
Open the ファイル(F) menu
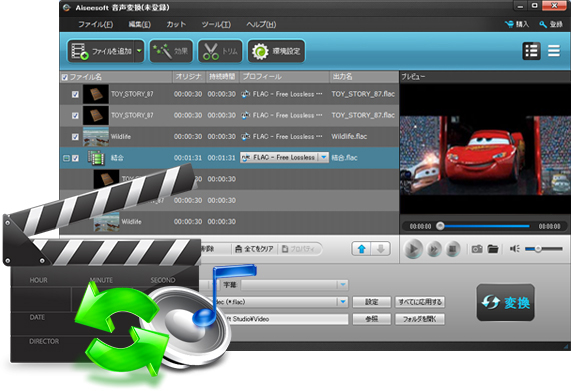coord(95,24)
